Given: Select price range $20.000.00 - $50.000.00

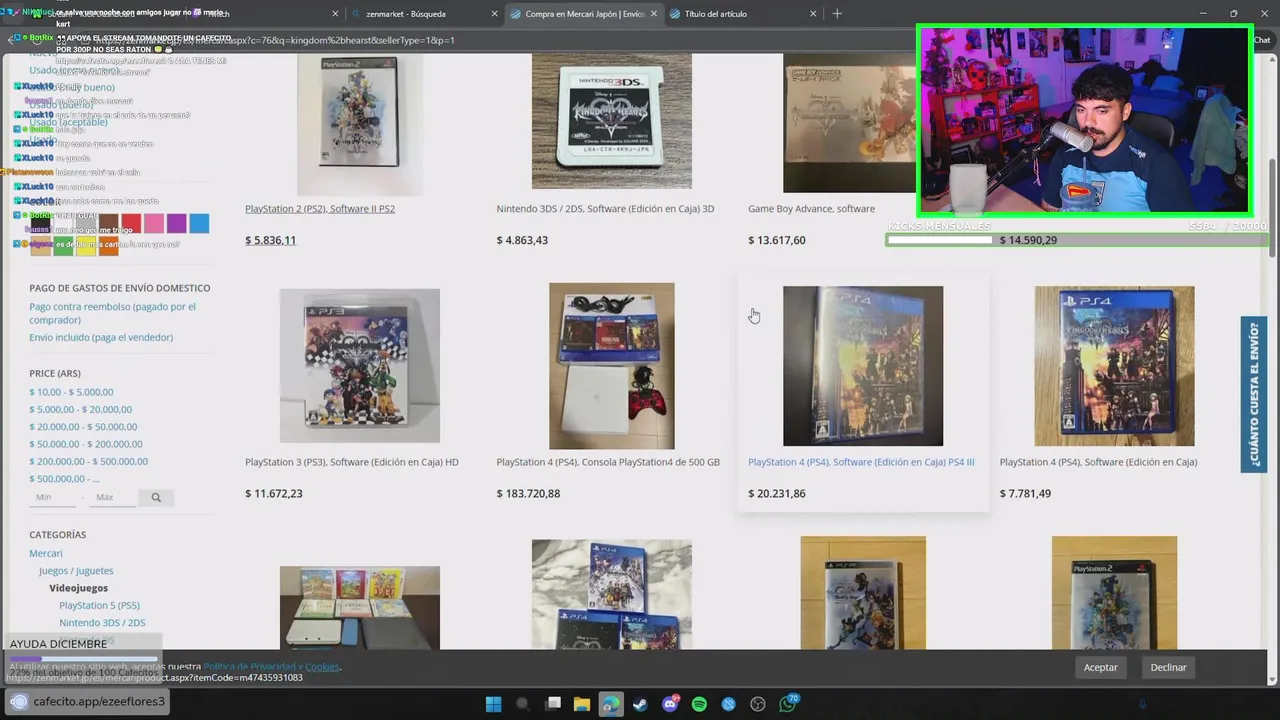Looking at the screenshot, I should click(x=83, y=426).
